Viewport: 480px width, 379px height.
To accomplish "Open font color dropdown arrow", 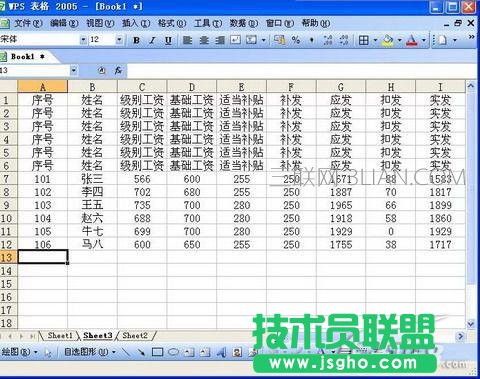I will [x=424, y=40].
